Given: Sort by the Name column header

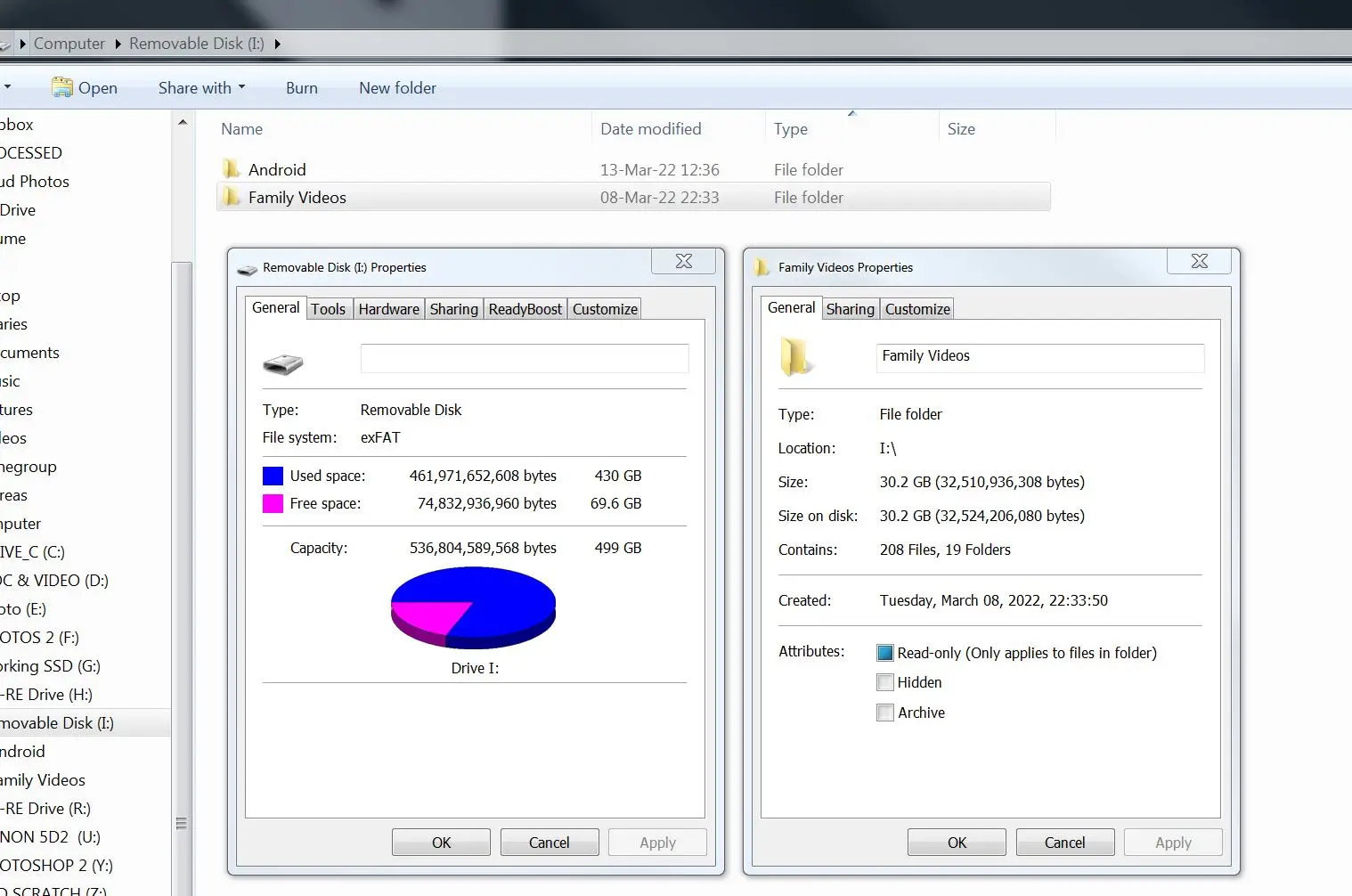Looking at the screenshot, I should pos(403,128).
